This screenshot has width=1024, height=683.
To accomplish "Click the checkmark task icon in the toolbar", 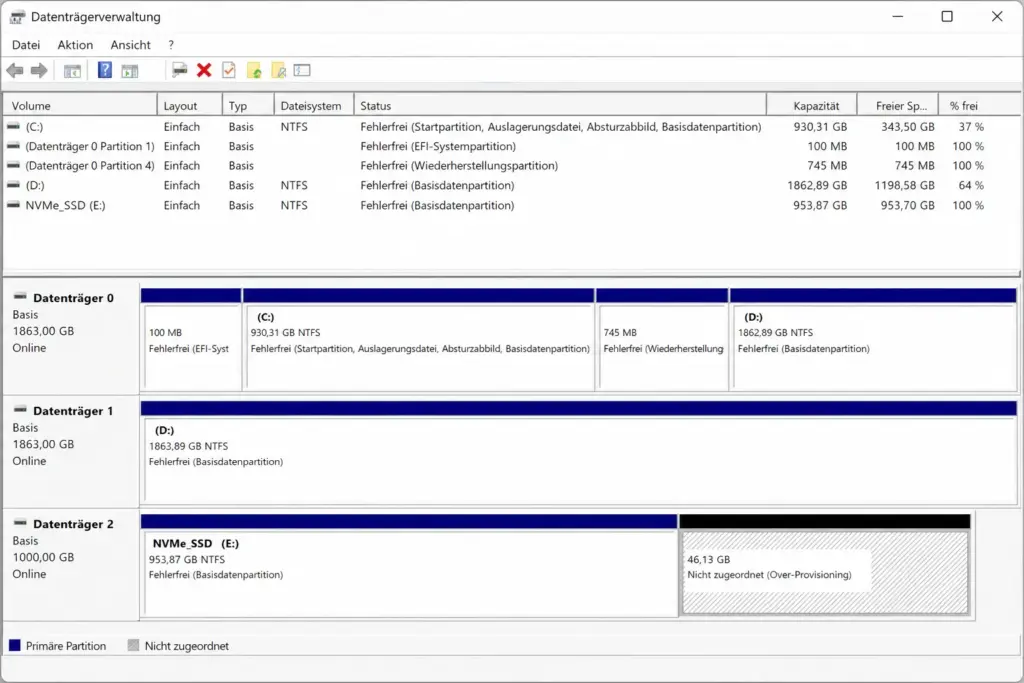I will click(228, 70).
